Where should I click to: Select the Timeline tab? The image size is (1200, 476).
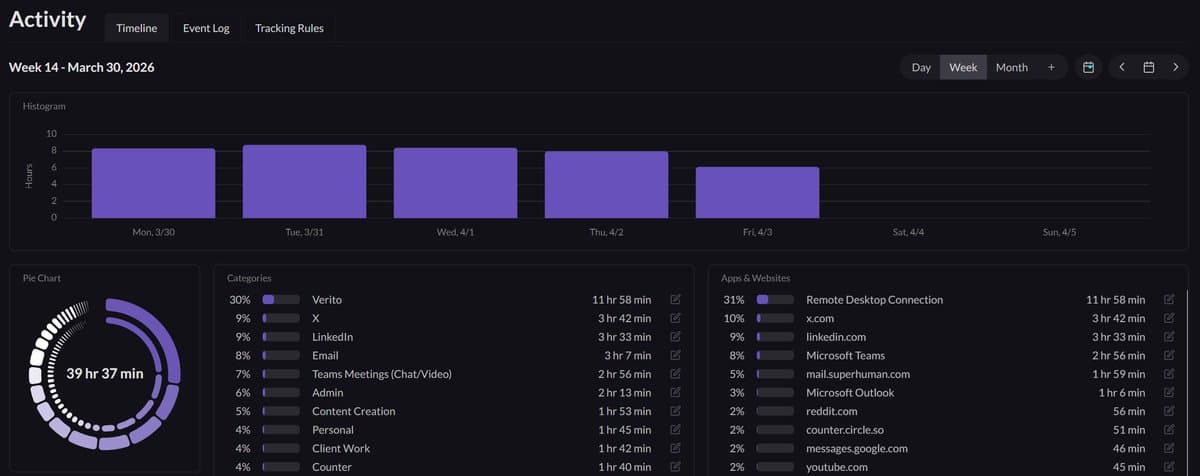[136, 28]
